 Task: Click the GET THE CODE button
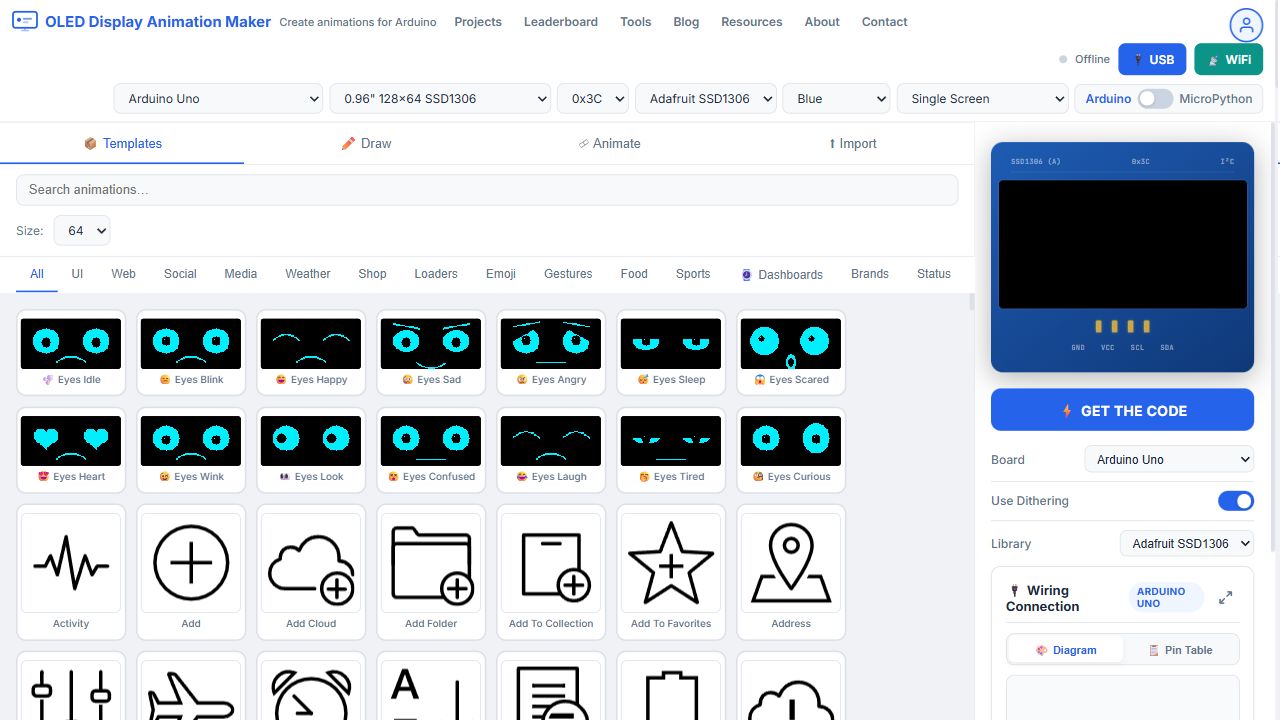tap(1122, 410)
